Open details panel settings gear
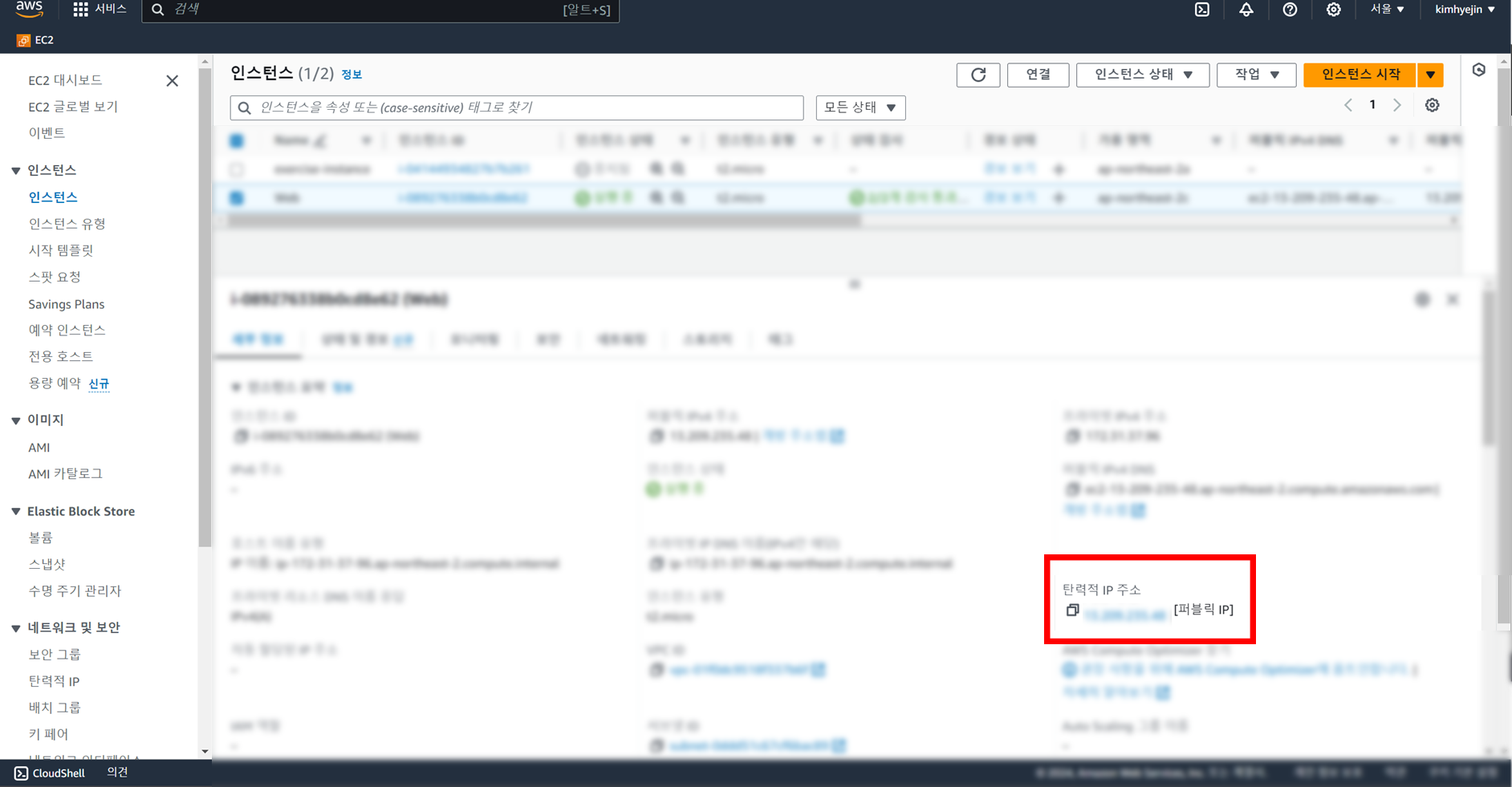This screenshot has width=1512, height=787. (1422, 299)
